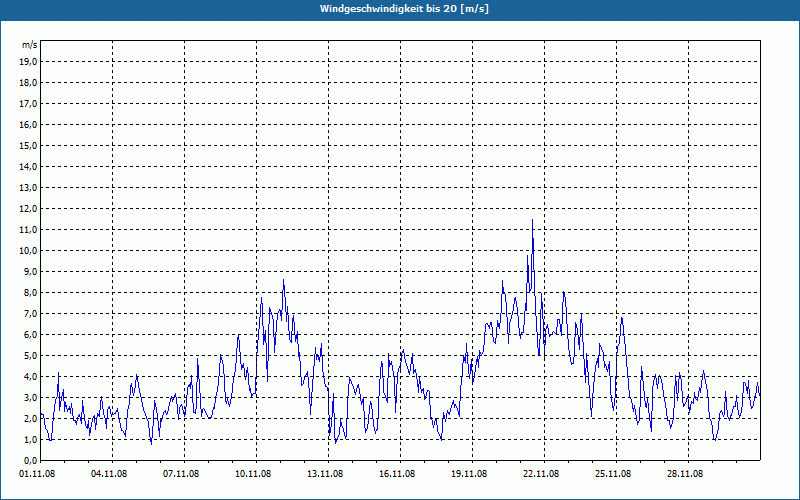Viewport: 800px width, 500px height.
Task: Select the 16.11.08 date label
Action: pos(396,474)
